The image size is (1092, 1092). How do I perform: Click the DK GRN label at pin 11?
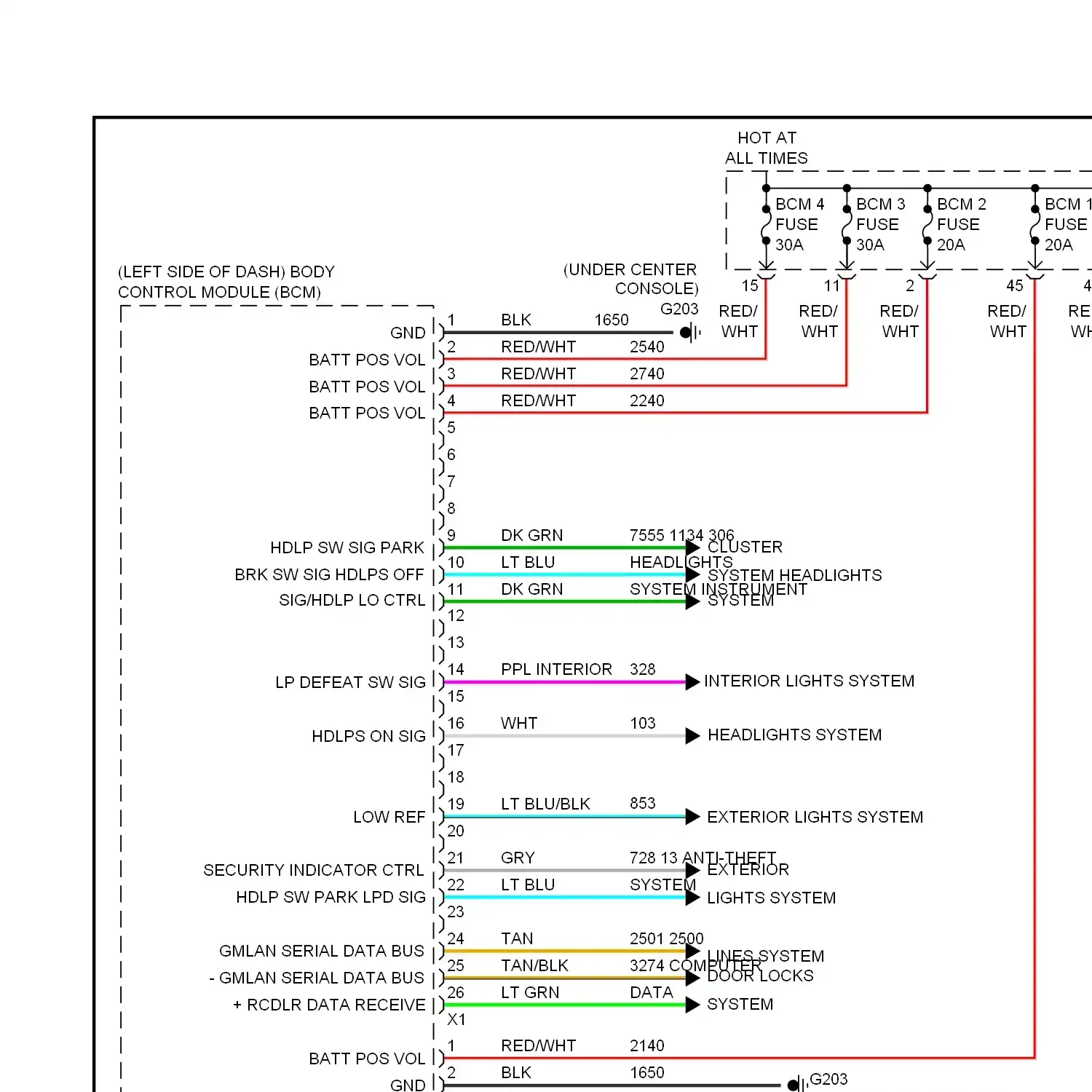click(x=531, y=589)
